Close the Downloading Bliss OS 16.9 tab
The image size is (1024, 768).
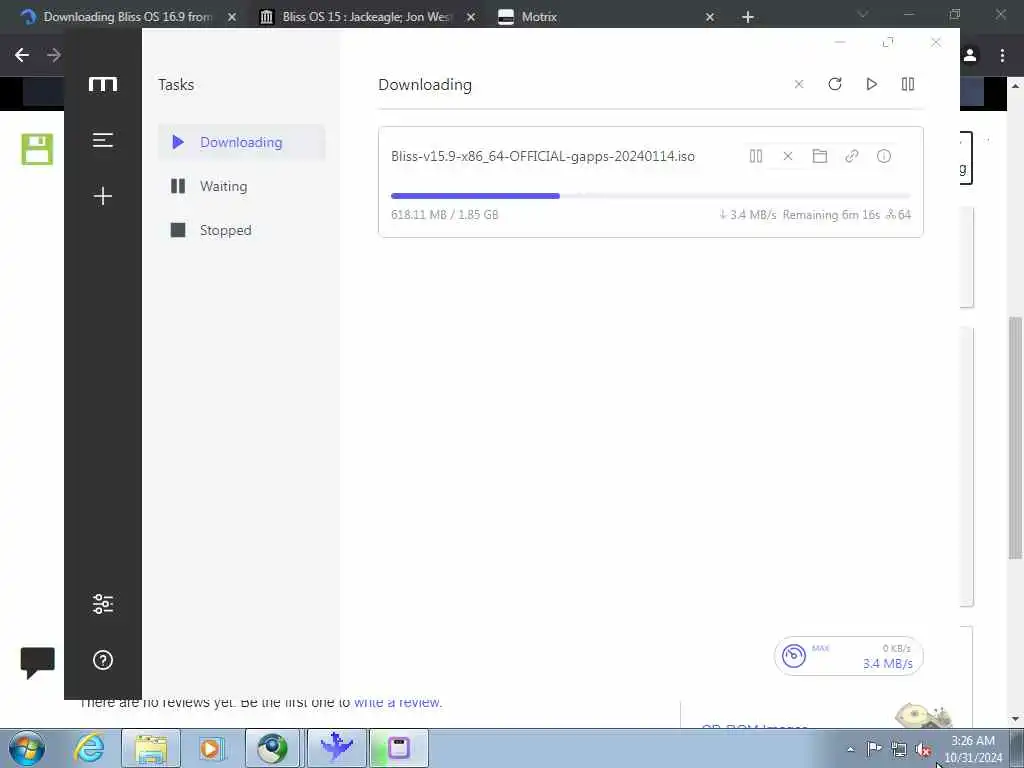point(232,17)
